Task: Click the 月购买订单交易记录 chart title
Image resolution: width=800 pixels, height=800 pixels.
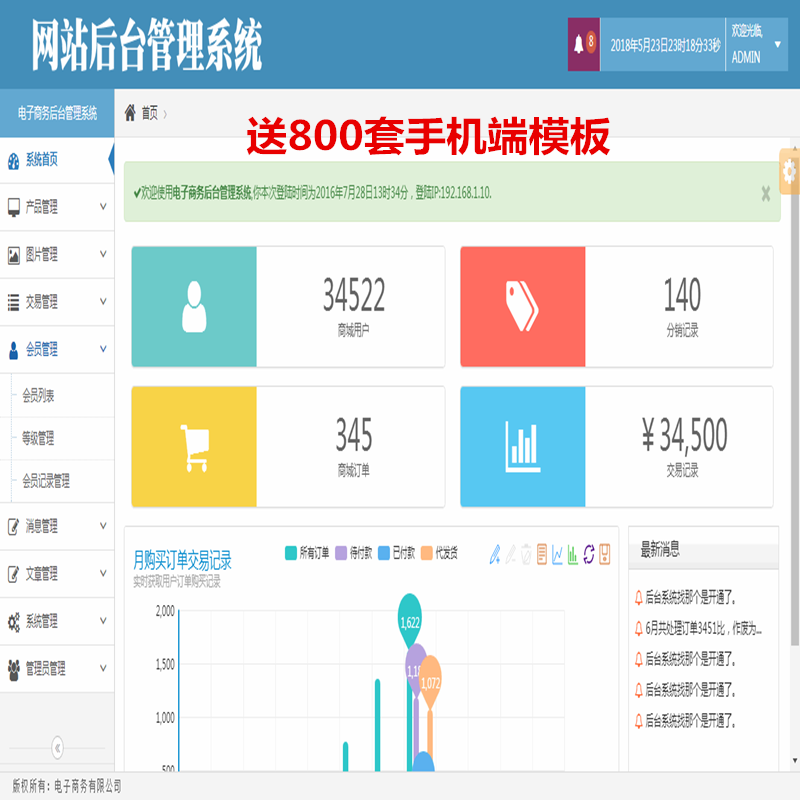Action: tap(182, 560)
